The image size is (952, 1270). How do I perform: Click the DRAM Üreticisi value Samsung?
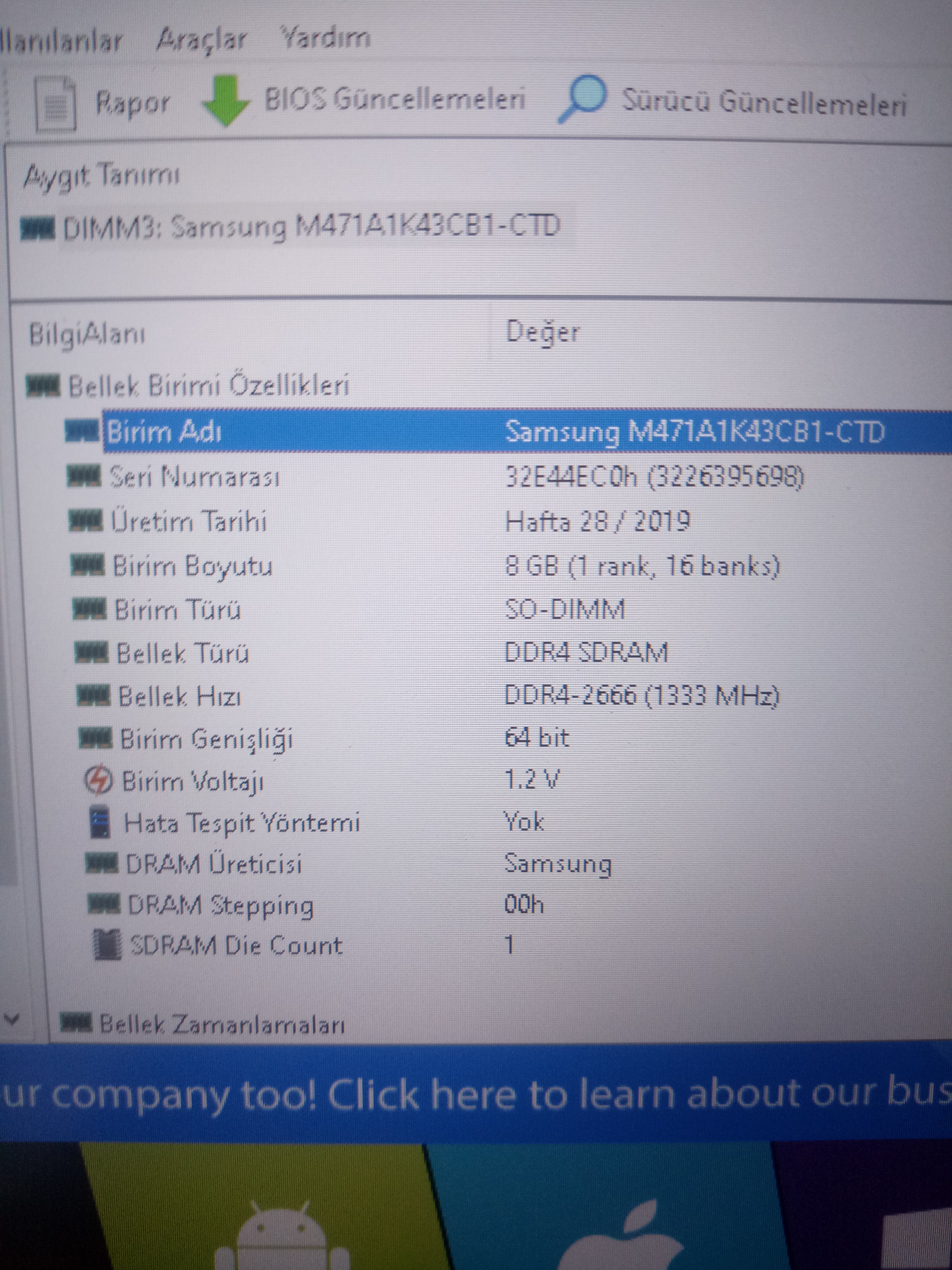pos(558,865)
